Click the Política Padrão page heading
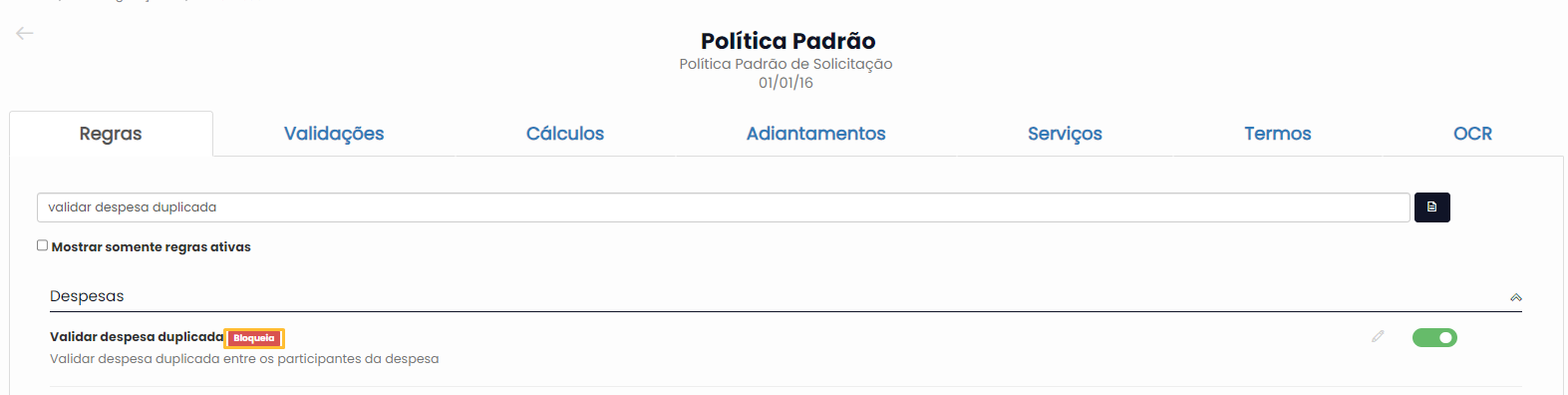 pos(787,41)
